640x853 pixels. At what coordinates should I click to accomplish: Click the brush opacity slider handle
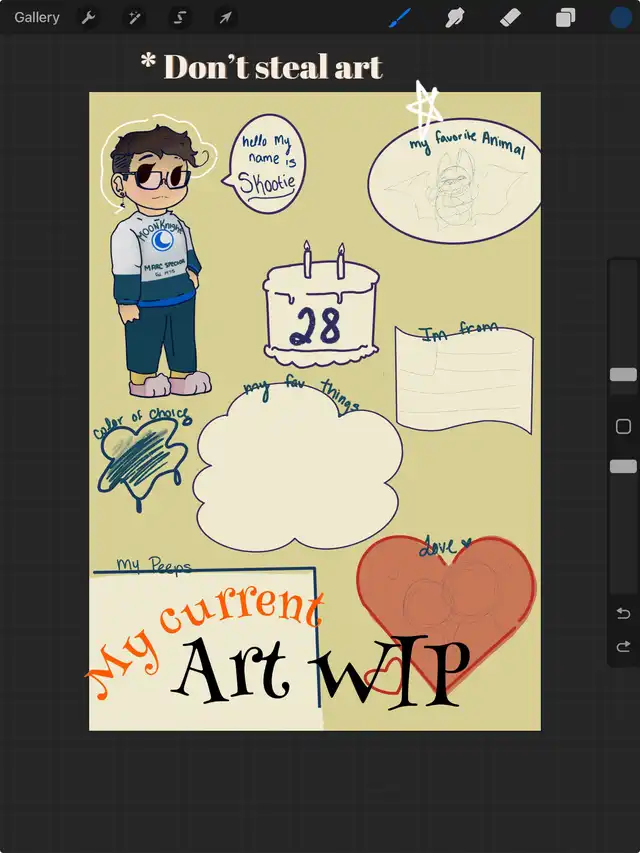point(623,466)
